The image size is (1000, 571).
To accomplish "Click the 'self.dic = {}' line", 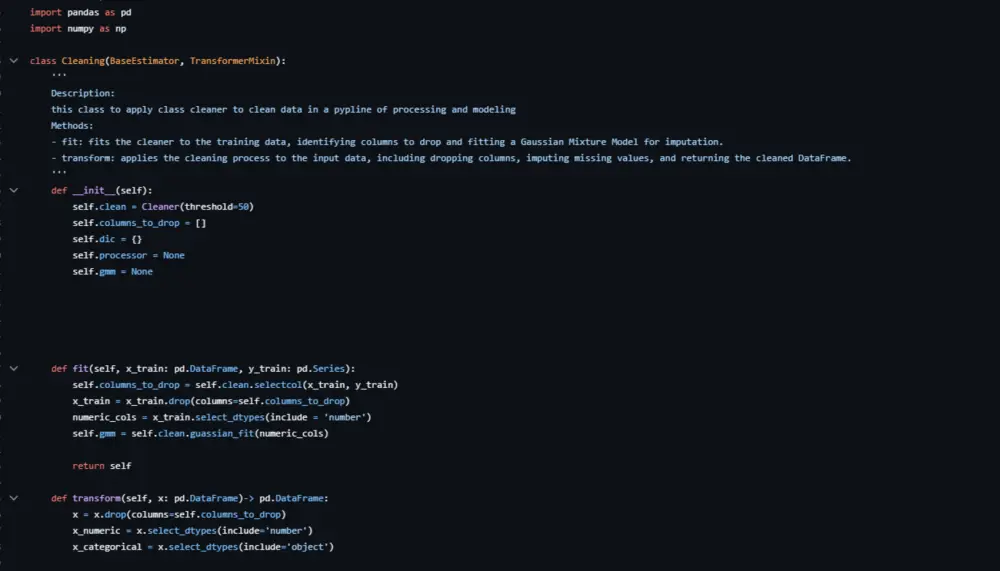I will [107, 239].
